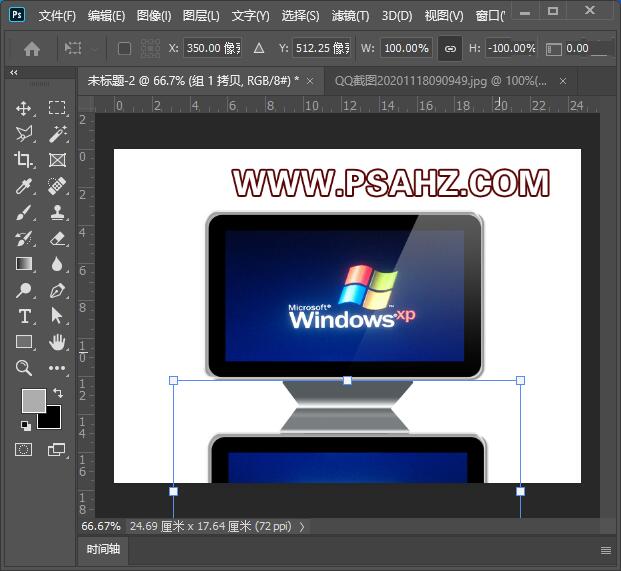Select the Magic Wand tool
The image size is (621, 571).
pos(57,134)
